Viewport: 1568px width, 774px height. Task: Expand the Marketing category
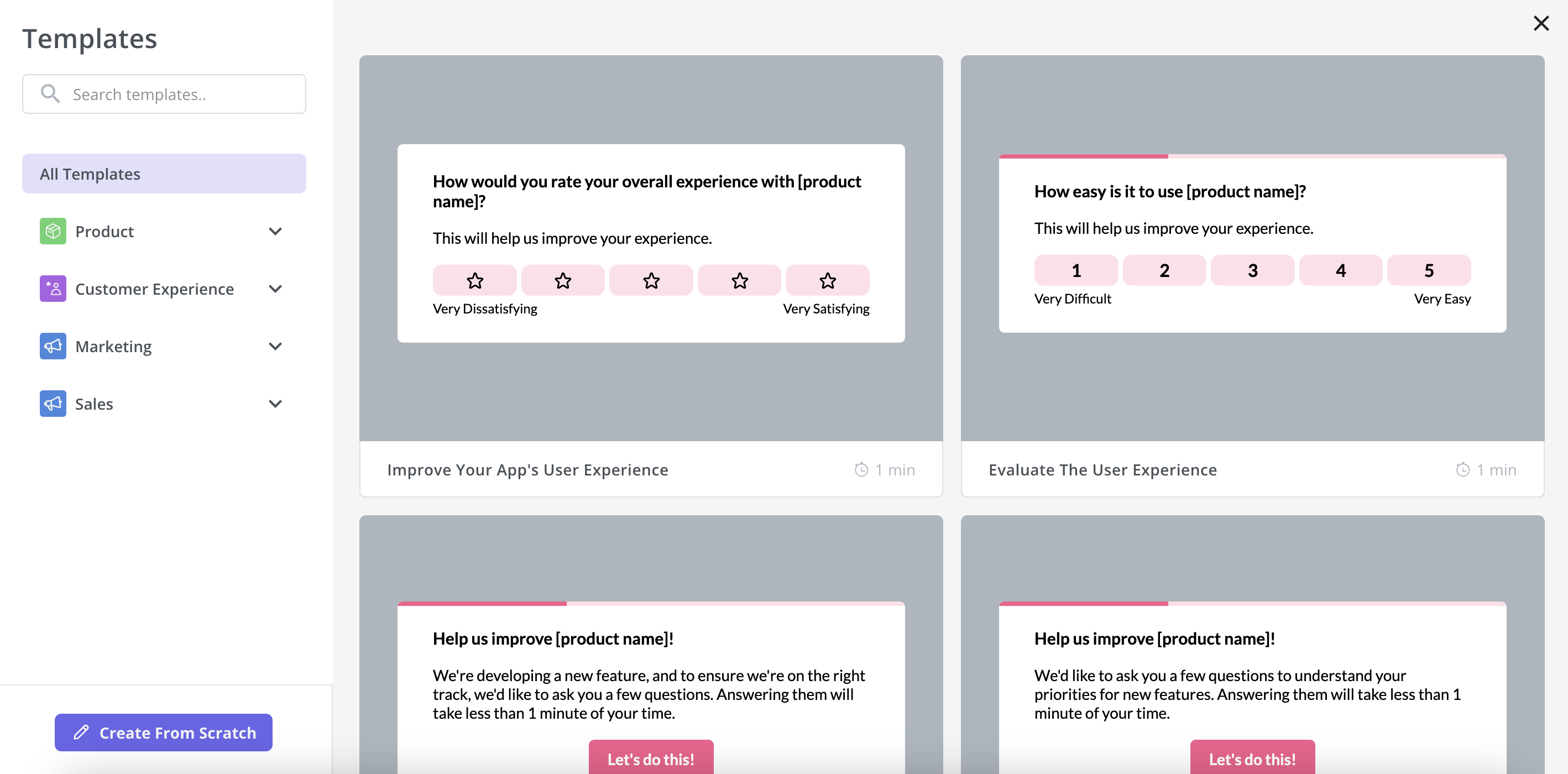(276, 346)
